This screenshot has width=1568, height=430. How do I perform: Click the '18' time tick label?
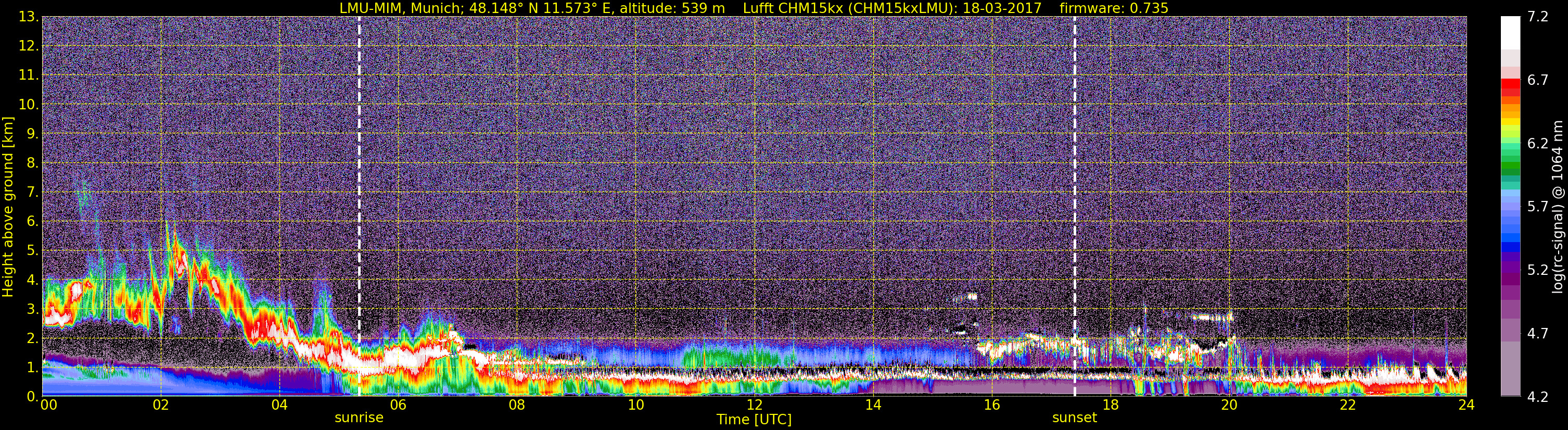pyautogui.click(x=1110, y=406)
